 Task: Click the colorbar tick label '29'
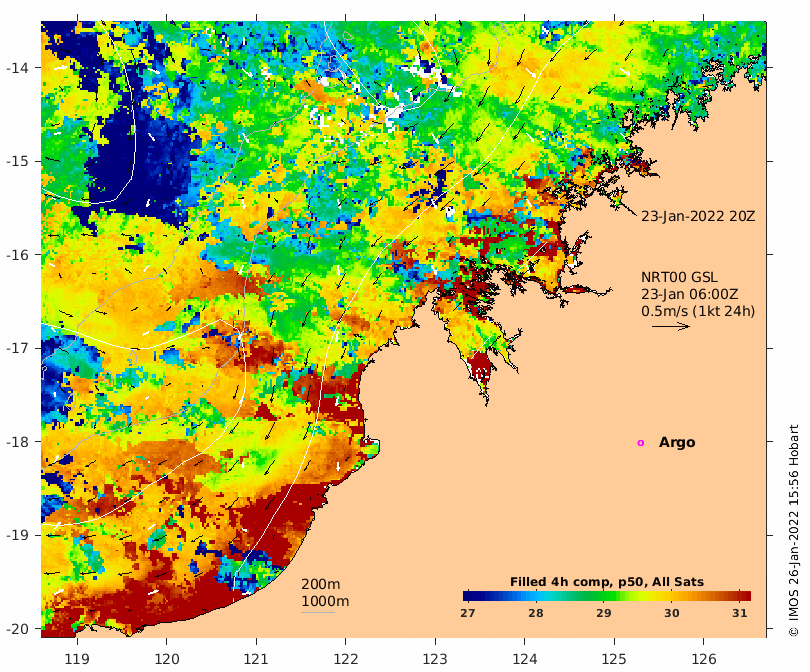(x=604, y=613)
